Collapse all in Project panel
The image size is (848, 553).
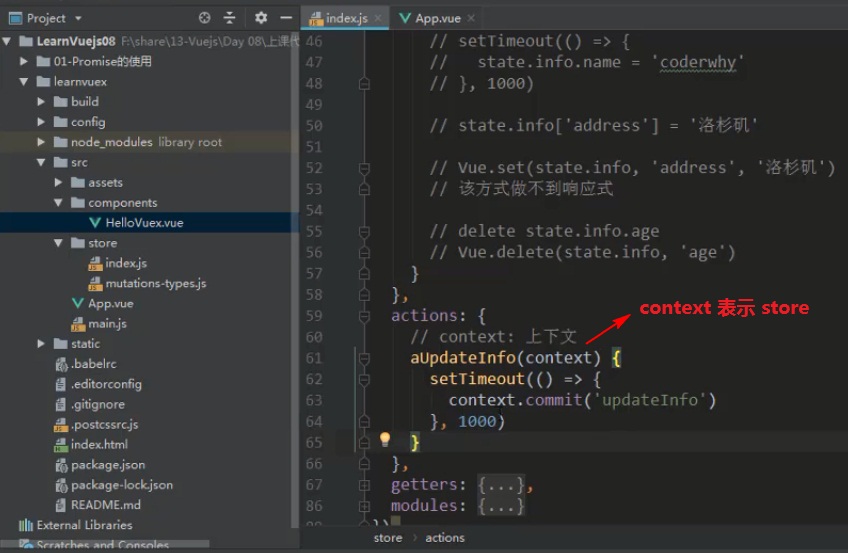click(229, 18)
